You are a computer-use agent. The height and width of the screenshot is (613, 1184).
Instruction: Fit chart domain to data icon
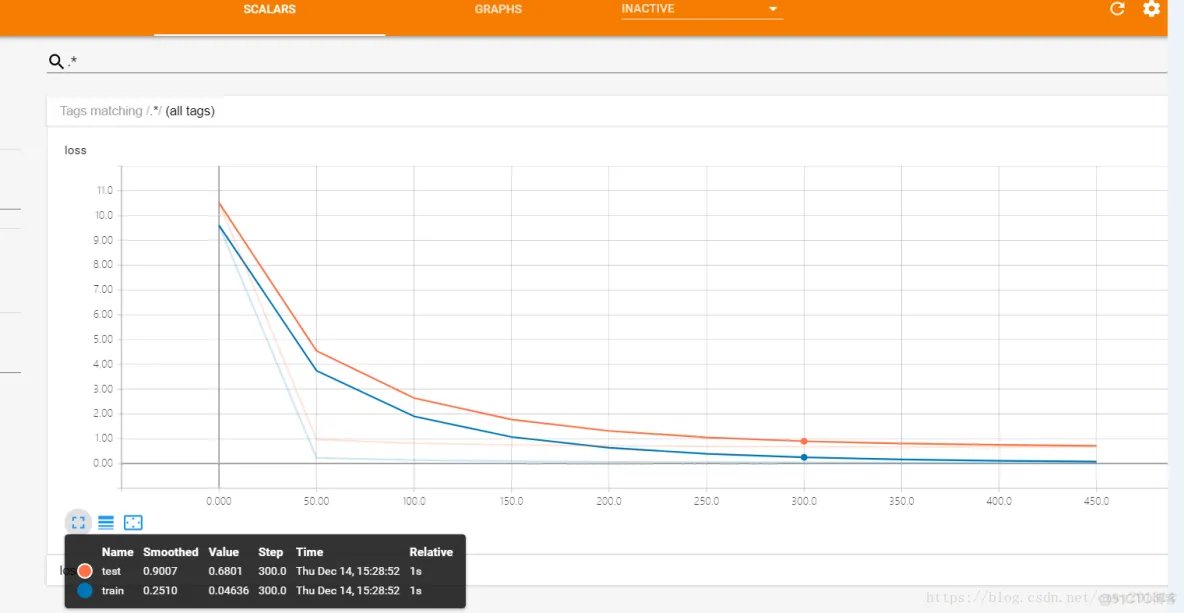(133, 522)
